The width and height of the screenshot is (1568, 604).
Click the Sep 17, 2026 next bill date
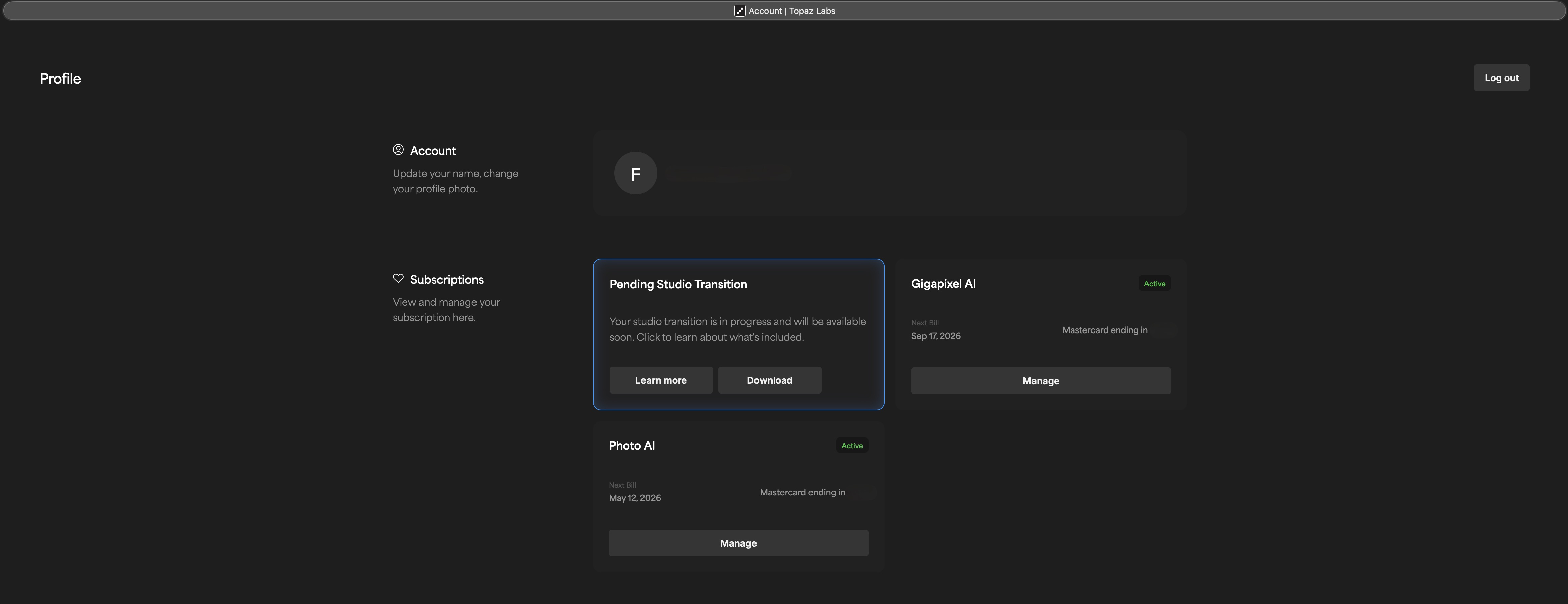936,336
